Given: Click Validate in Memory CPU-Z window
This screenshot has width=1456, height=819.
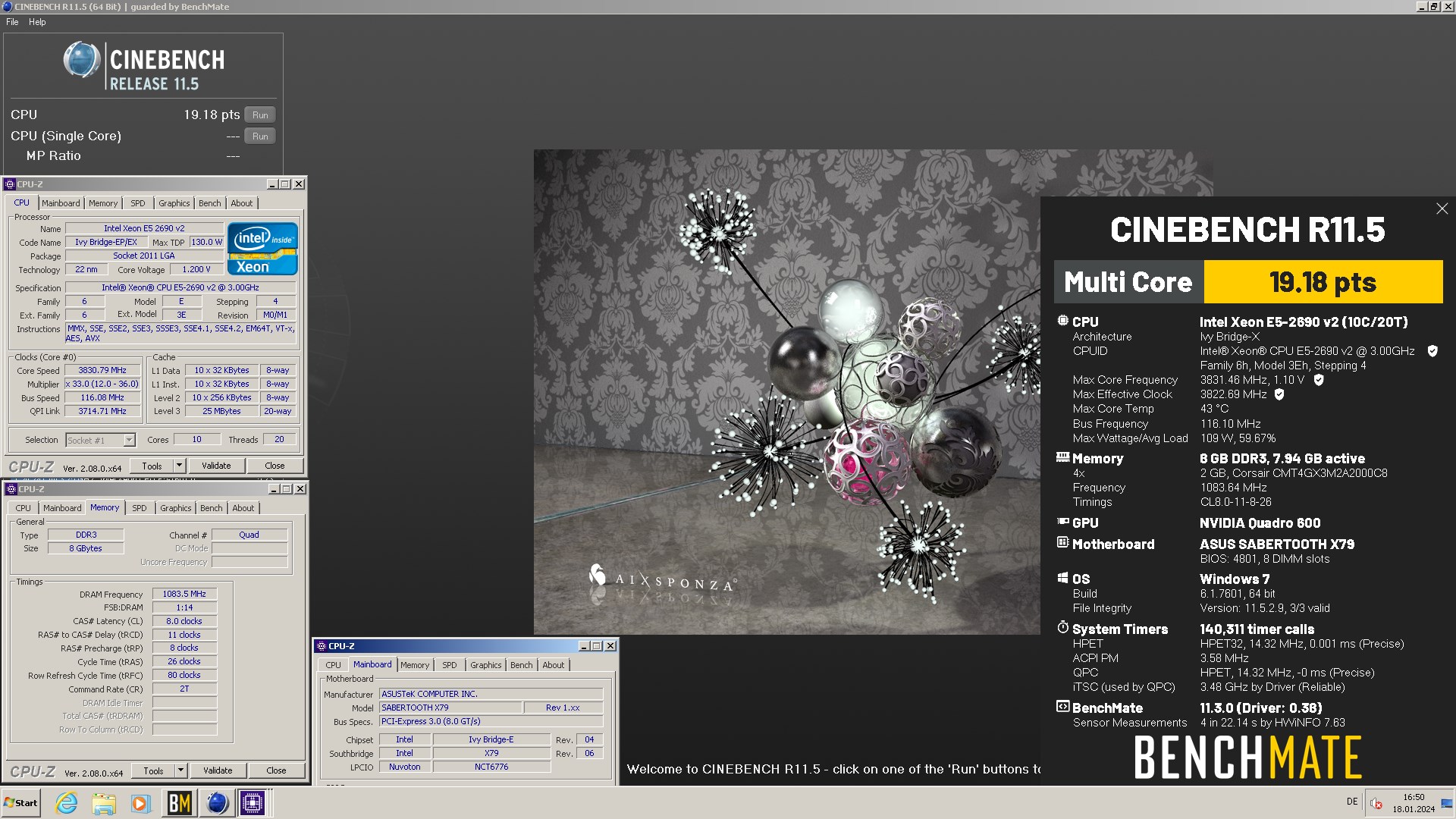Looking at the screenshot, I should click(x=218, y=770).
